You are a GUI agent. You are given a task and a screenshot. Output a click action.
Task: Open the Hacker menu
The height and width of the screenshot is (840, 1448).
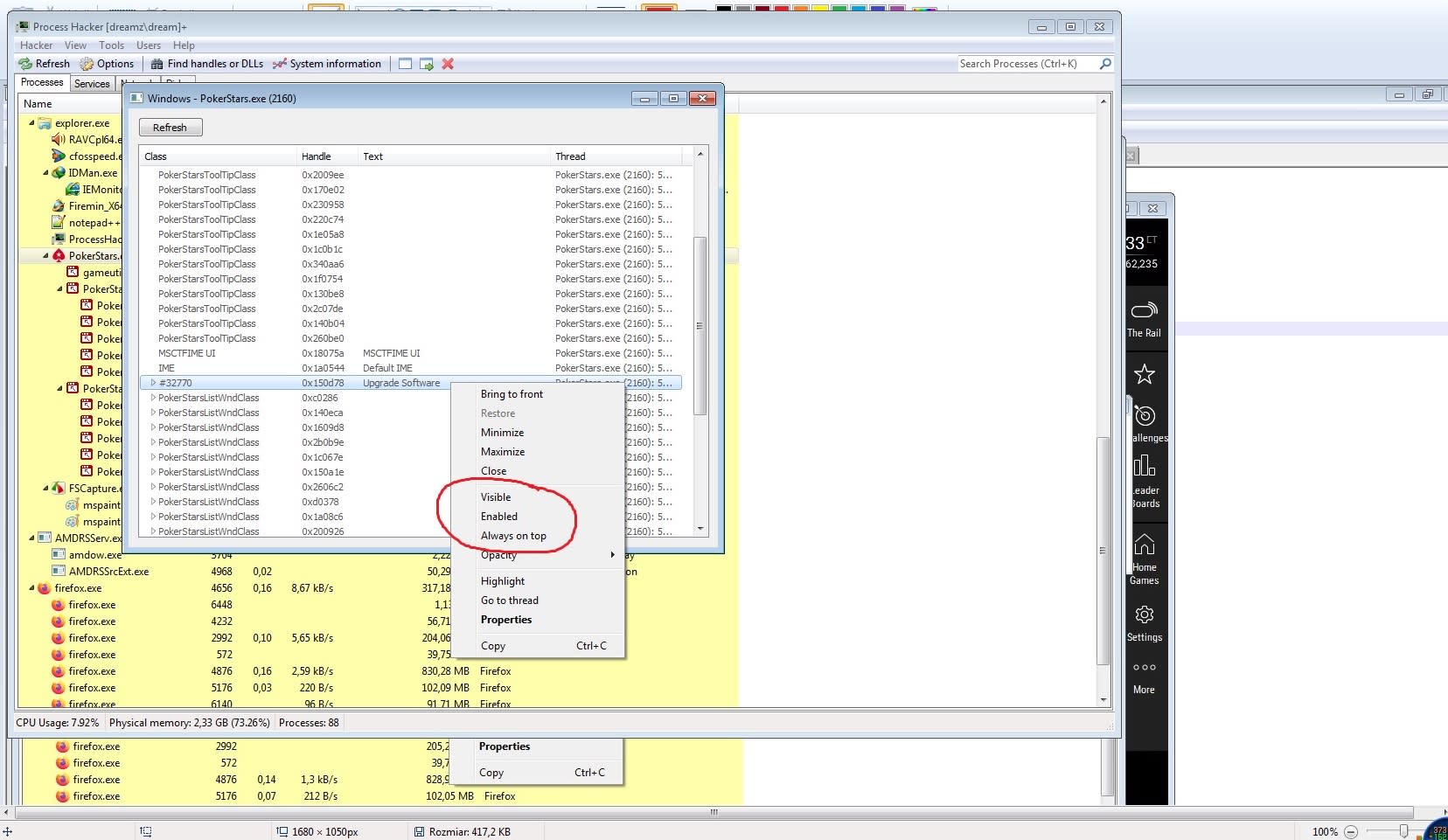point(37,45)
